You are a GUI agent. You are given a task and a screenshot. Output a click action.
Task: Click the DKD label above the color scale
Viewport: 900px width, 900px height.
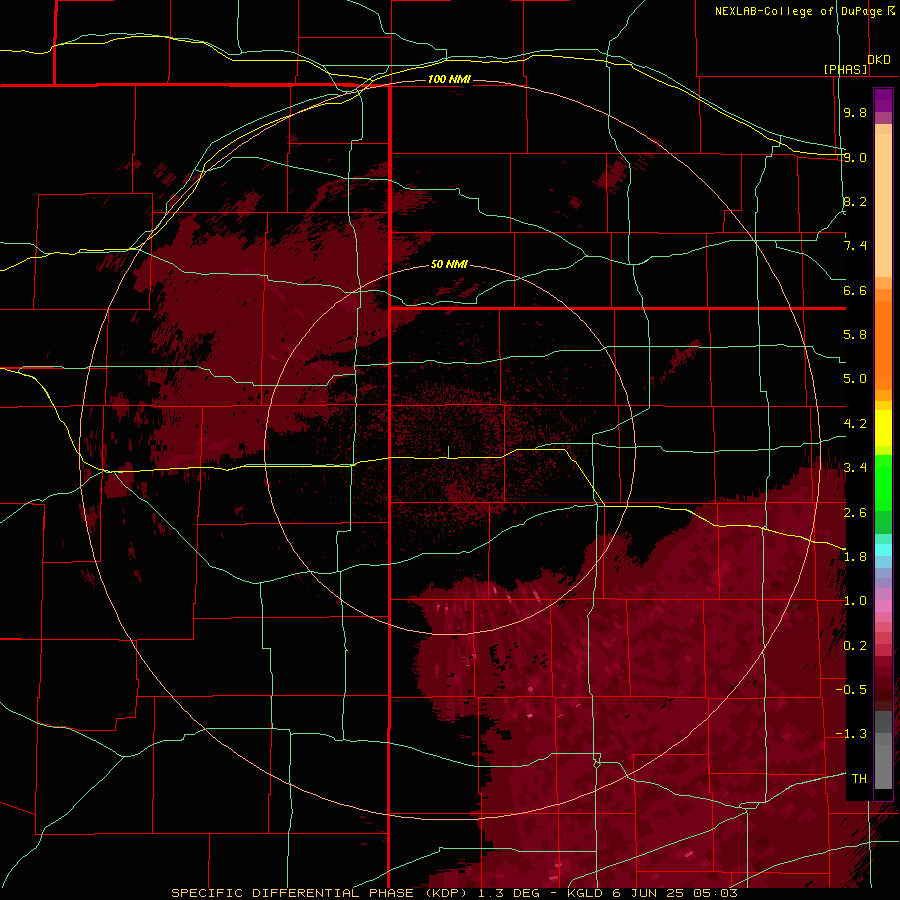click(879, 60)
